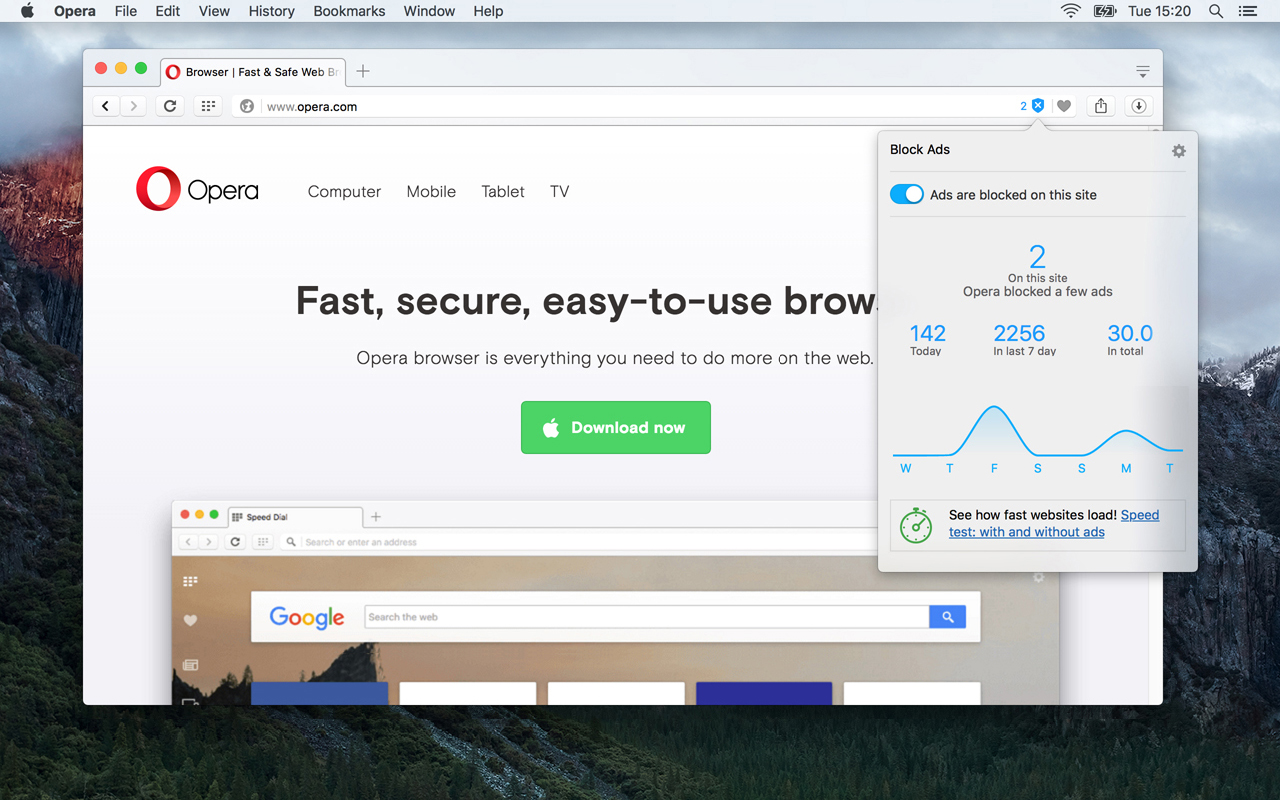Open Speed Dial grid icon

click(x=208, y=106)
